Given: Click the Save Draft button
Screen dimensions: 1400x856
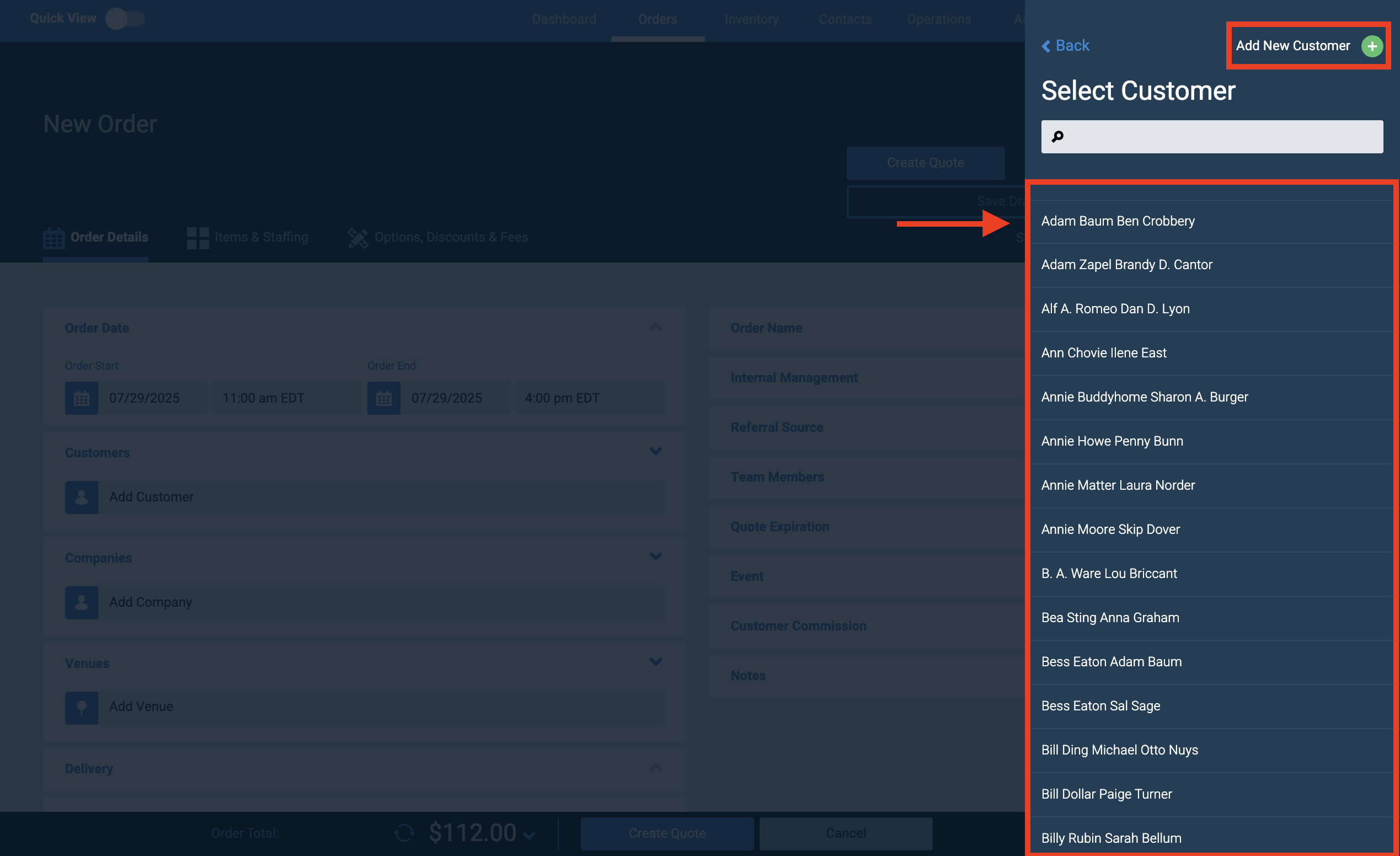Looking at the screenshot, I should pyautogui.click(x=936, y=202).
